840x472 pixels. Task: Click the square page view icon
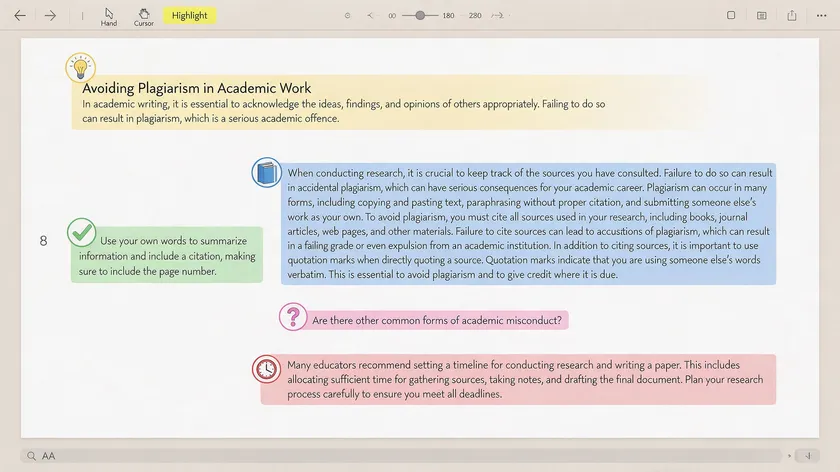point(731,16)
